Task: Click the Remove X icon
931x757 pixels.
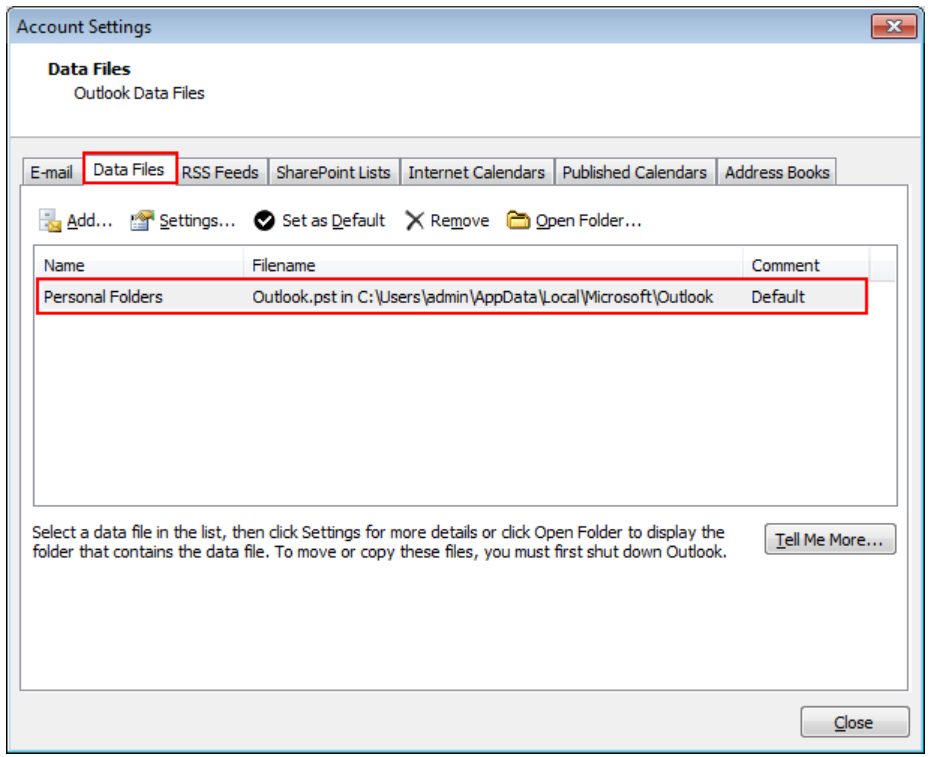Action: pyautogui.click(x=414, y=220)
